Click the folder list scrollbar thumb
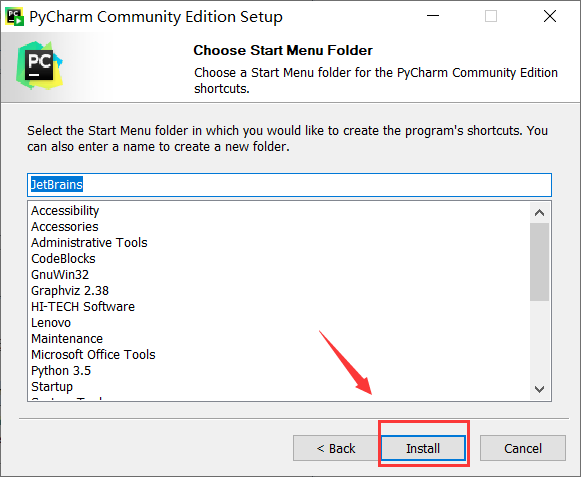 tap(540, 262)
